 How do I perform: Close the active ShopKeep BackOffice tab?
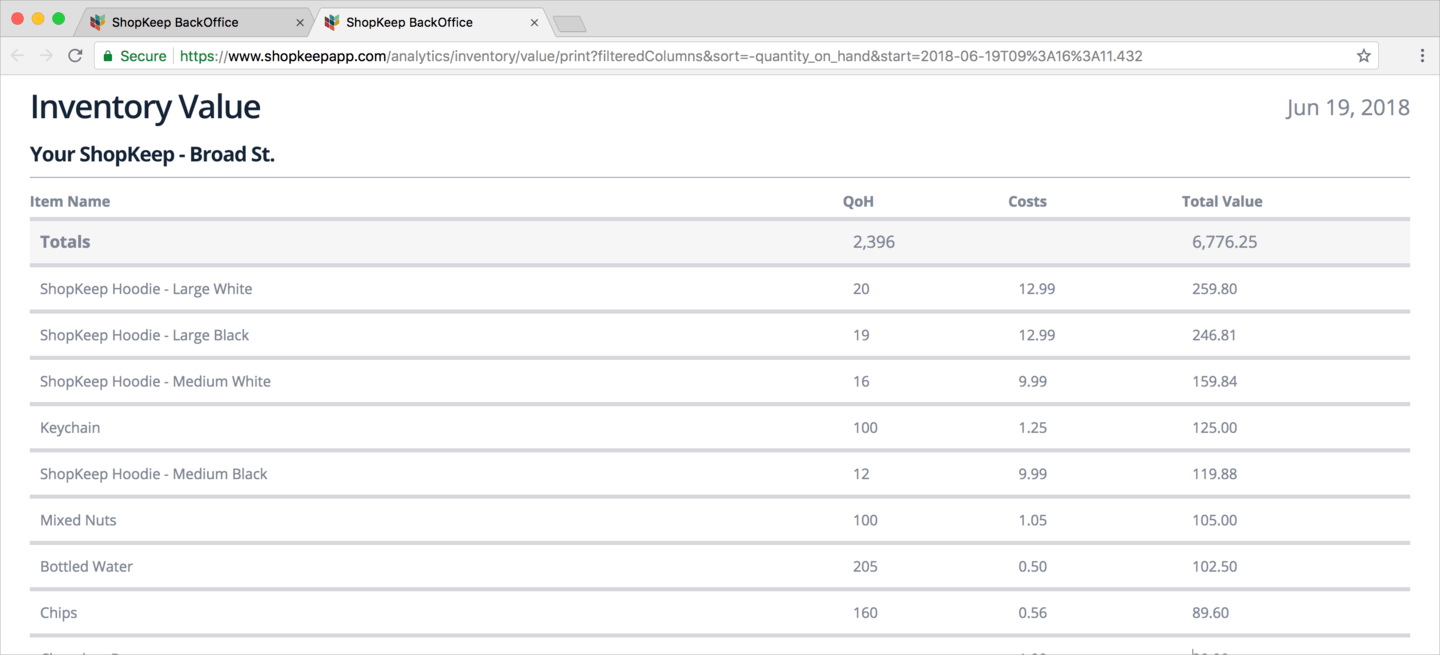pyautogui.click(x=534, y=22)
